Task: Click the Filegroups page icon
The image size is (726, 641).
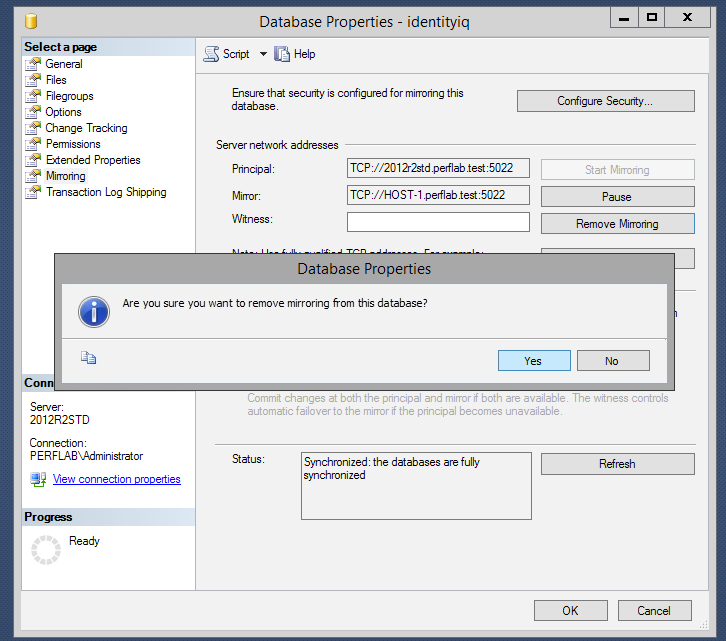Action: (x=33, y=96)
